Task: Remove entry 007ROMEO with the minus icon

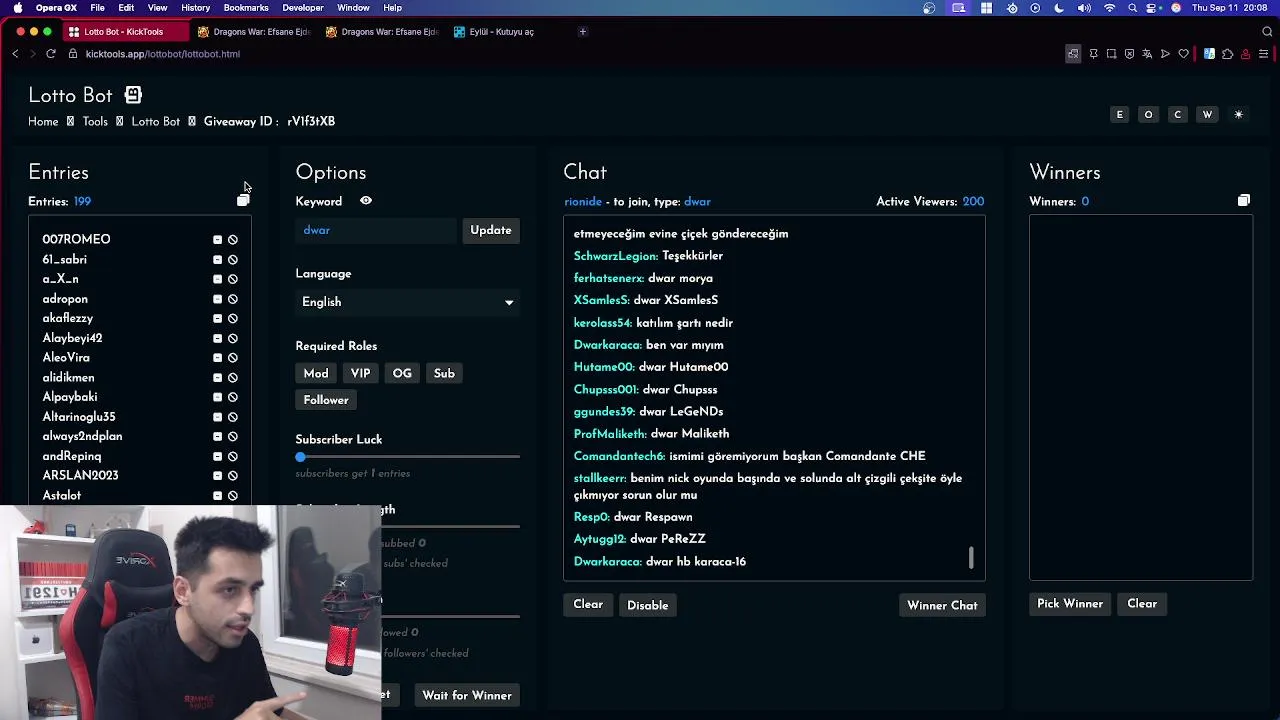Action: [217, 240]
